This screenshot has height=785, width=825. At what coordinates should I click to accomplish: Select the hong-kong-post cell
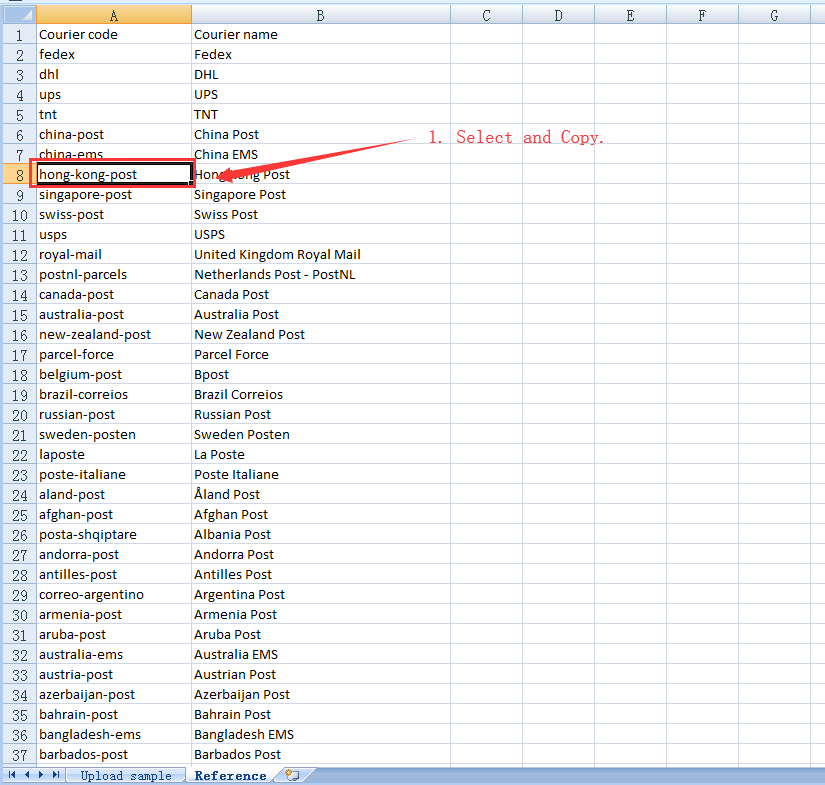[x=113, y=174]
